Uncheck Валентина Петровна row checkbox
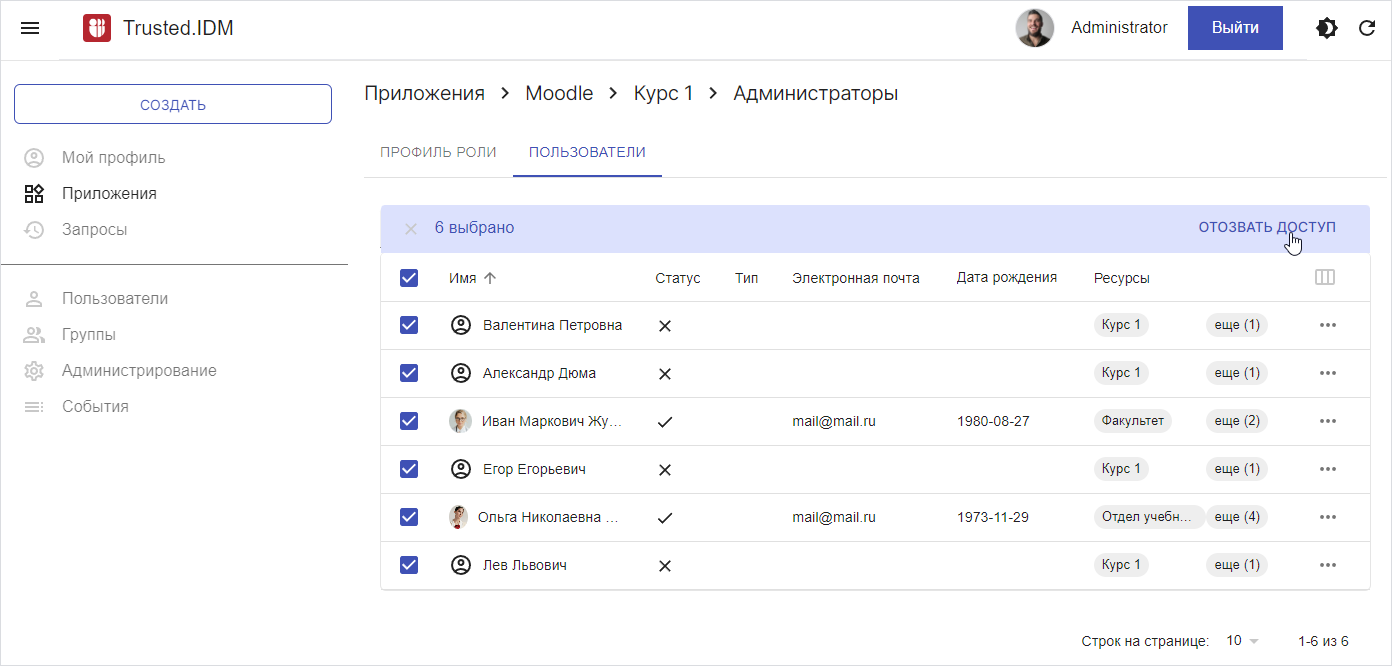1392x666 pixels. point(409,325)
